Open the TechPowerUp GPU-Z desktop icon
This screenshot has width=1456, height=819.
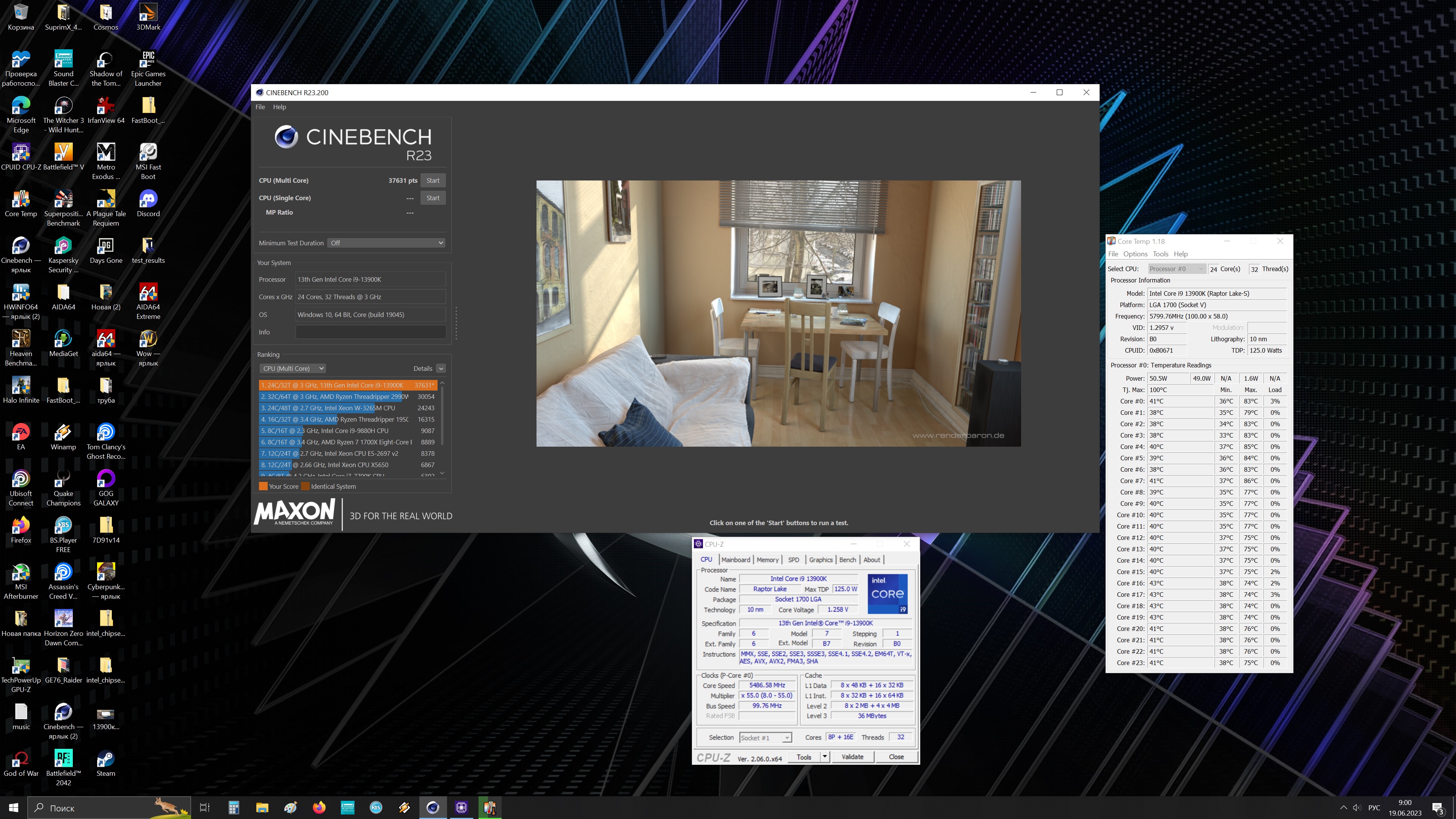(x=21, y=667)
